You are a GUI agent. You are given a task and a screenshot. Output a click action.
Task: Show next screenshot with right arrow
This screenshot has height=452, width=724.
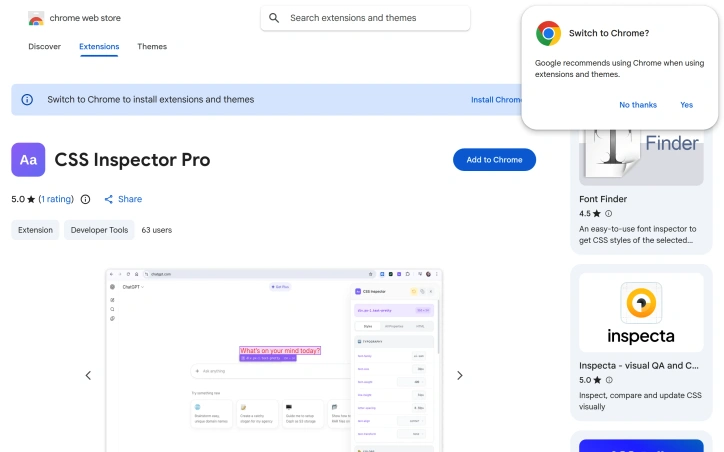[x=459, y=375]
